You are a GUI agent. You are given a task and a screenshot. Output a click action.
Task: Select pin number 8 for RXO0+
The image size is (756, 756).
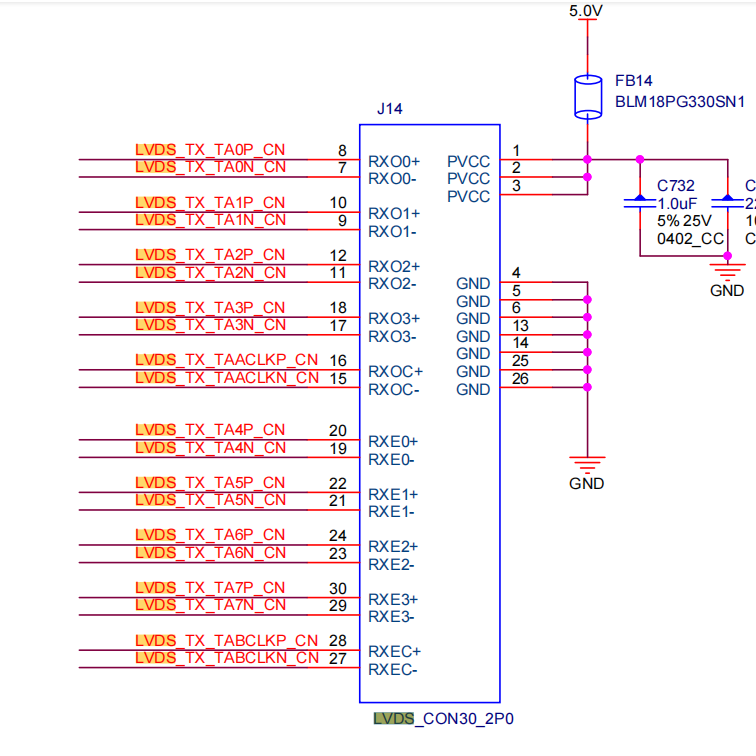coord(342,150)
